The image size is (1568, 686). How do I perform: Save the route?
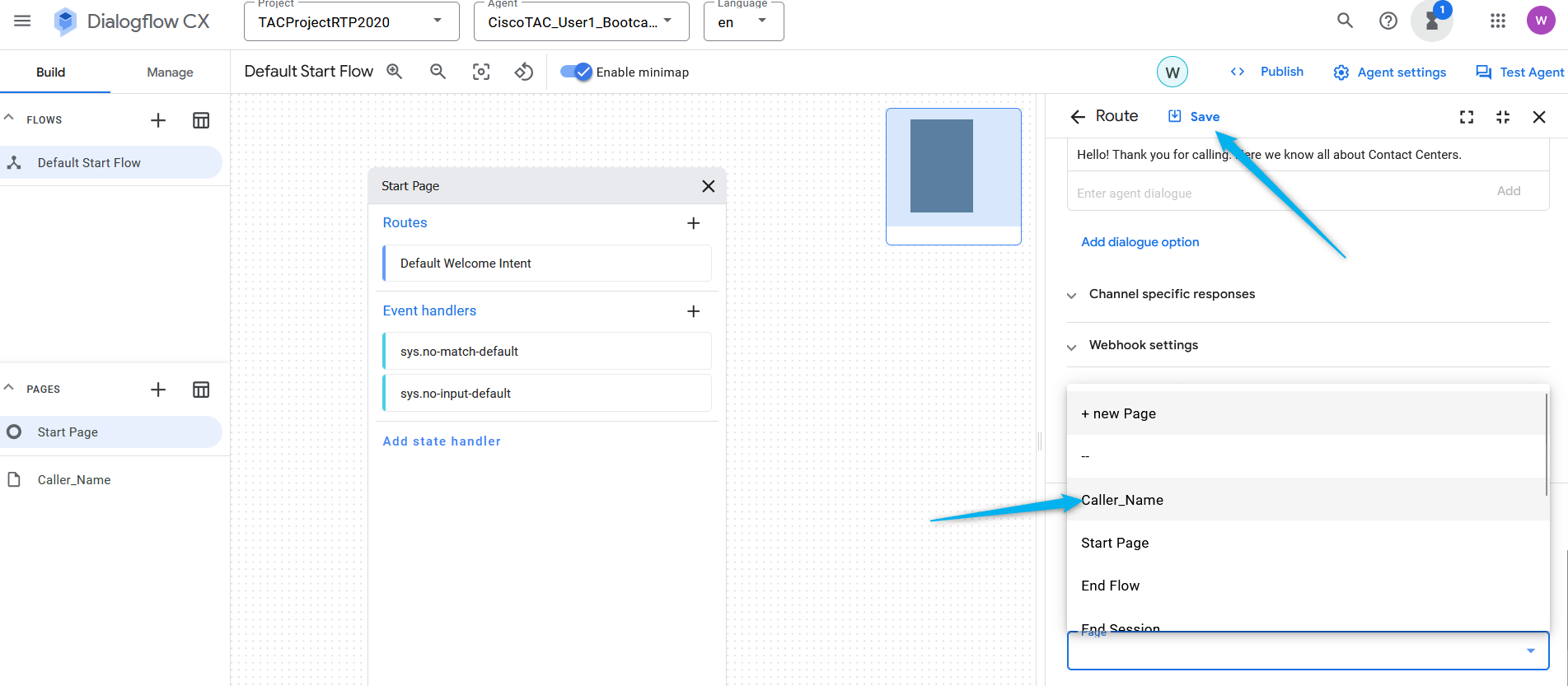1194,117
